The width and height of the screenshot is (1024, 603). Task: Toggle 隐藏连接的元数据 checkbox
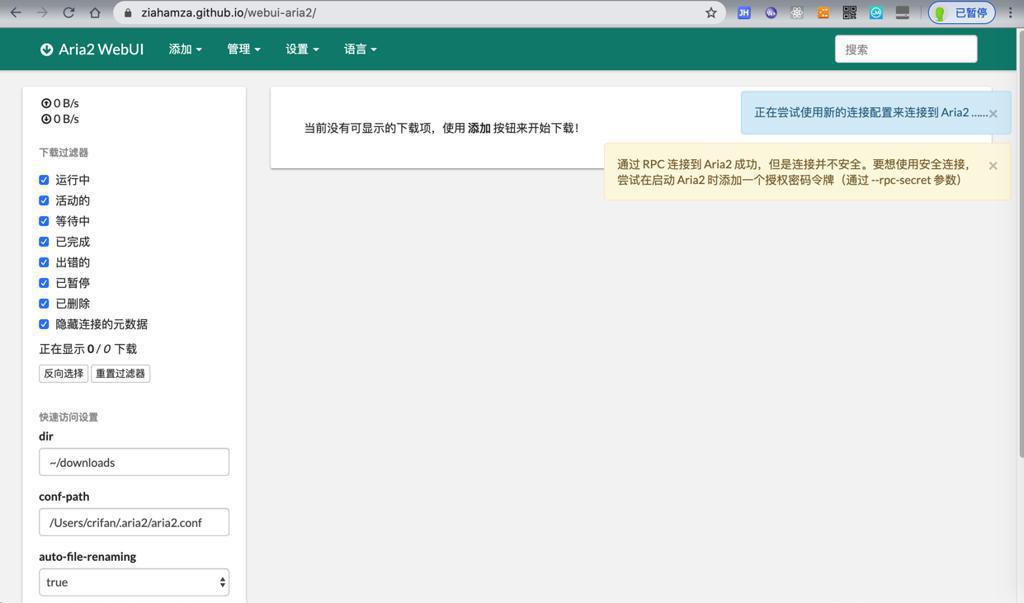point(44,324)
